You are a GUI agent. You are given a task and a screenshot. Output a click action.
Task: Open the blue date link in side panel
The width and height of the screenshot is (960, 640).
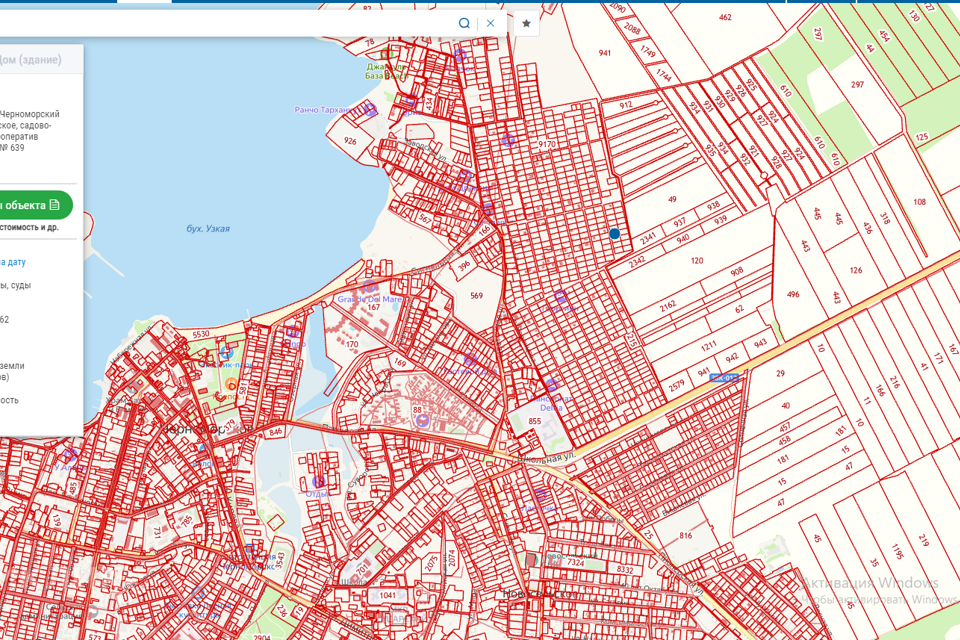click(13, 262)
